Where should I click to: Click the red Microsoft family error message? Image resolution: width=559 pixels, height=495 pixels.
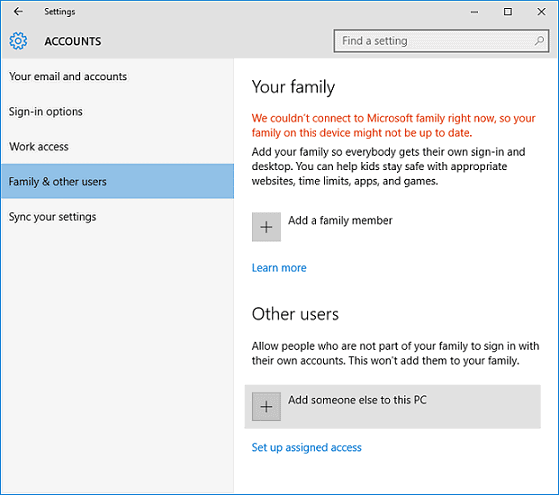click(x=394, y=125)
